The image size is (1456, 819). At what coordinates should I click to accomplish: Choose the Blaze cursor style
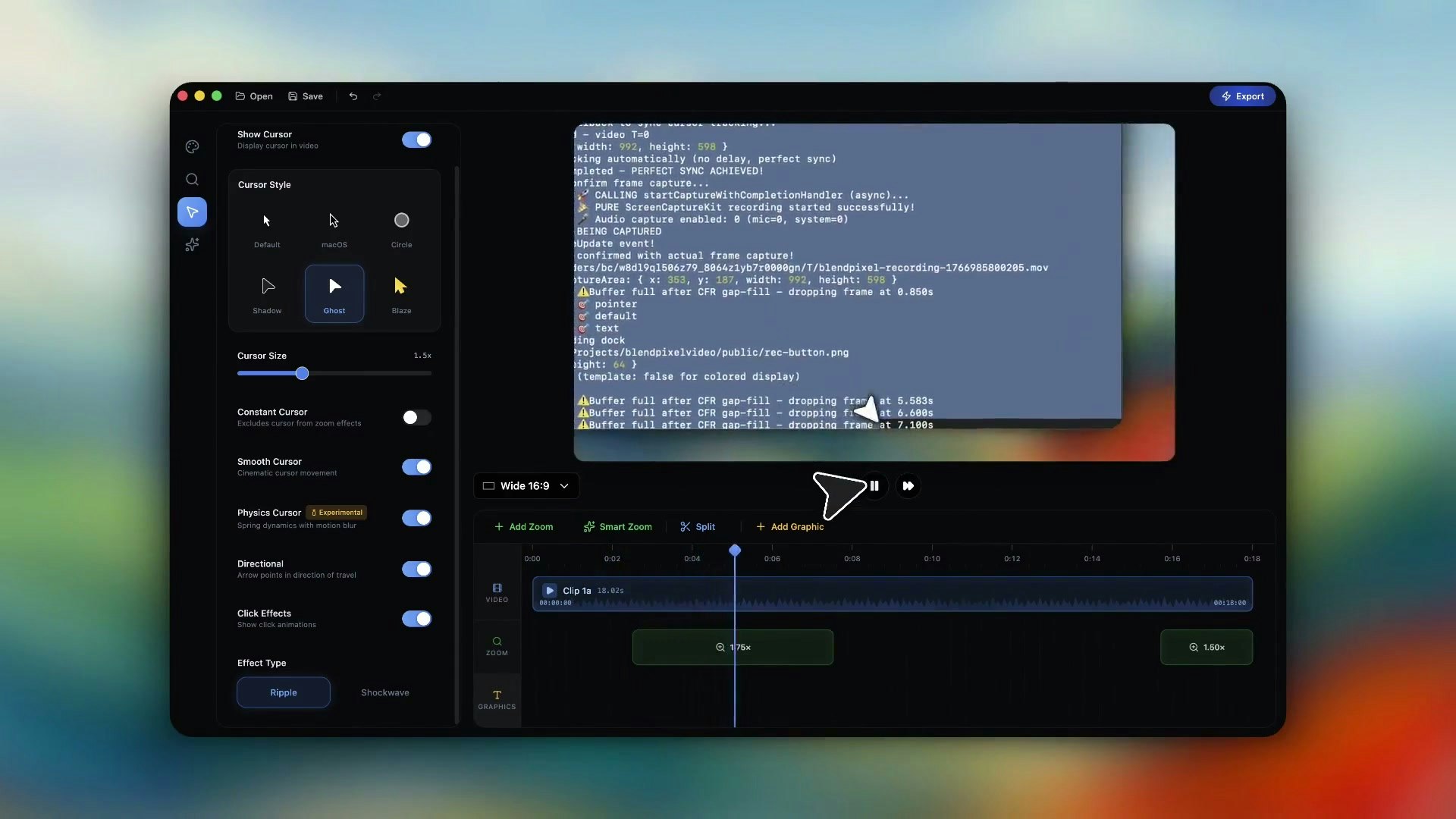(x=401, y=293)
